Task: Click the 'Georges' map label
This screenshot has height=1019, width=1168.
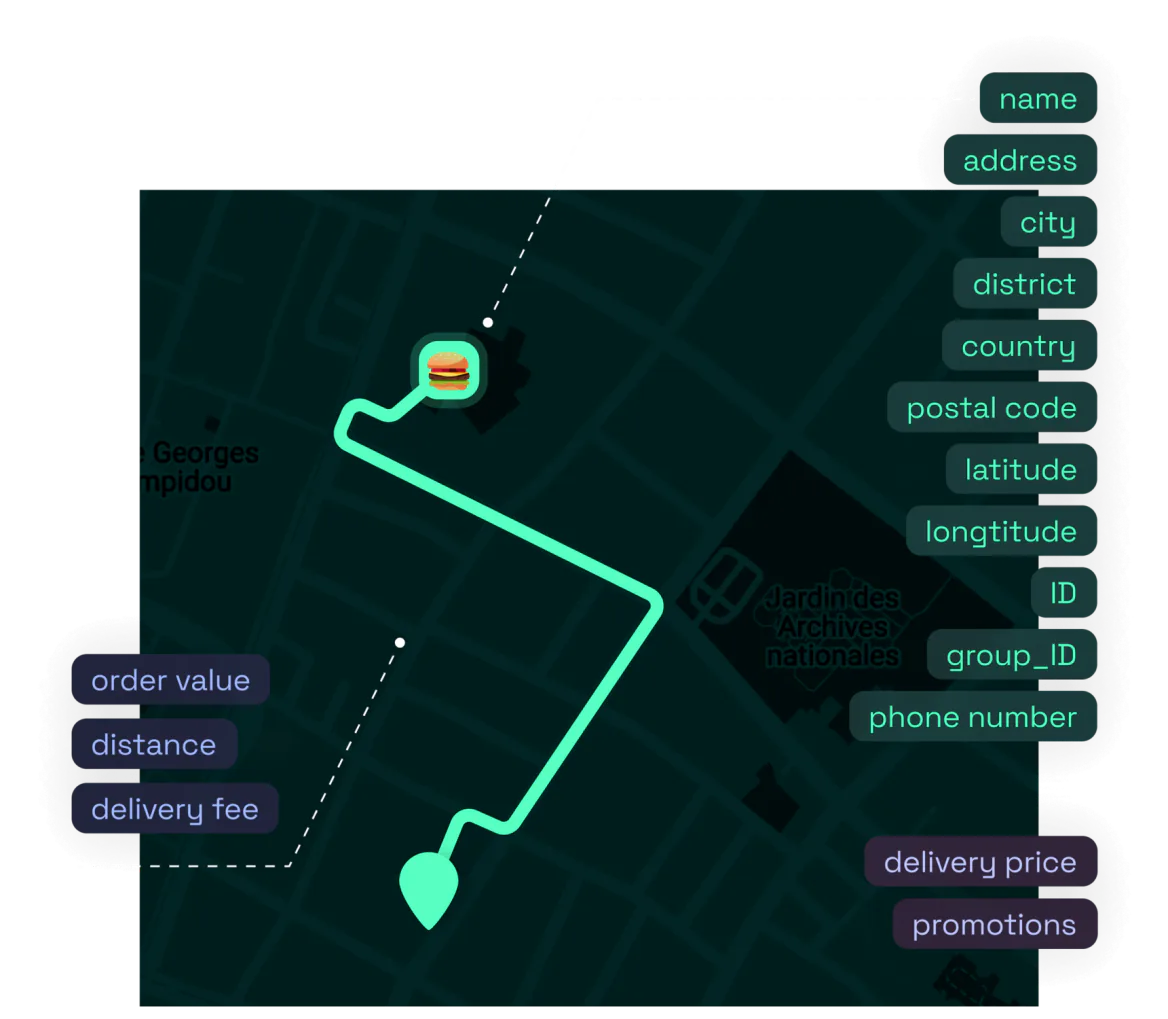Action: tap(206, 452)
